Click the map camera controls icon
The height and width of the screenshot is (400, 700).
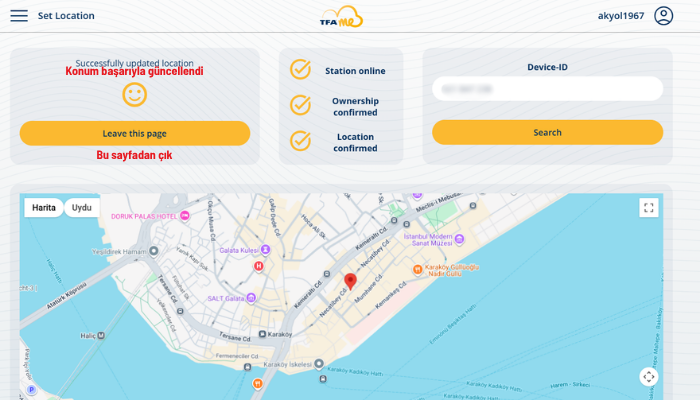tap(649, 377)
